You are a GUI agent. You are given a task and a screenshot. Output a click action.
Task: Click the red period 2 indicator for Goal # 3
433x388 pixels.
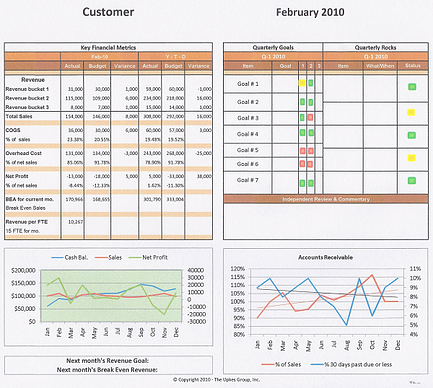(310, 117)
